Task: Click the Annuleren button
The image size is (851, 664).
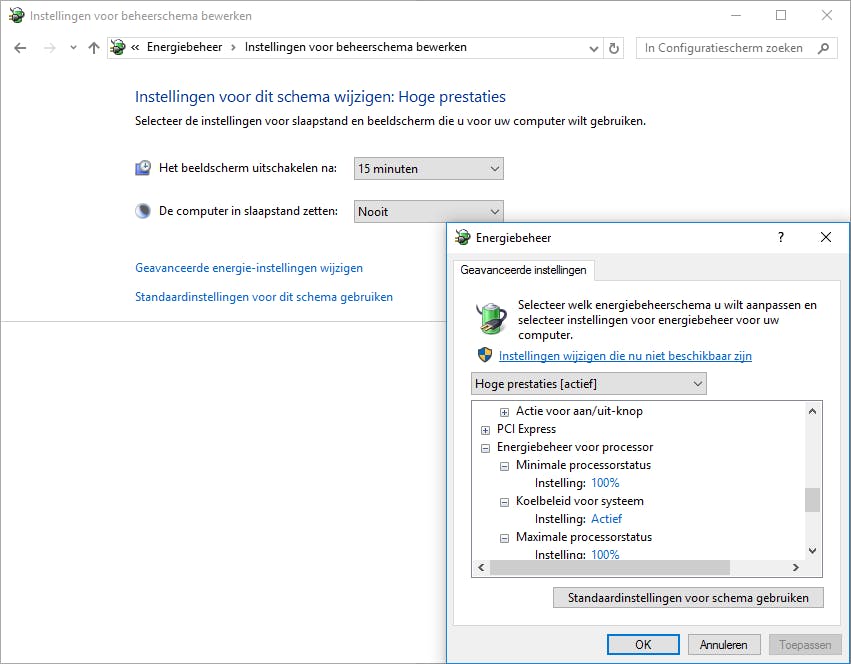Action: [x=724, y=644]
